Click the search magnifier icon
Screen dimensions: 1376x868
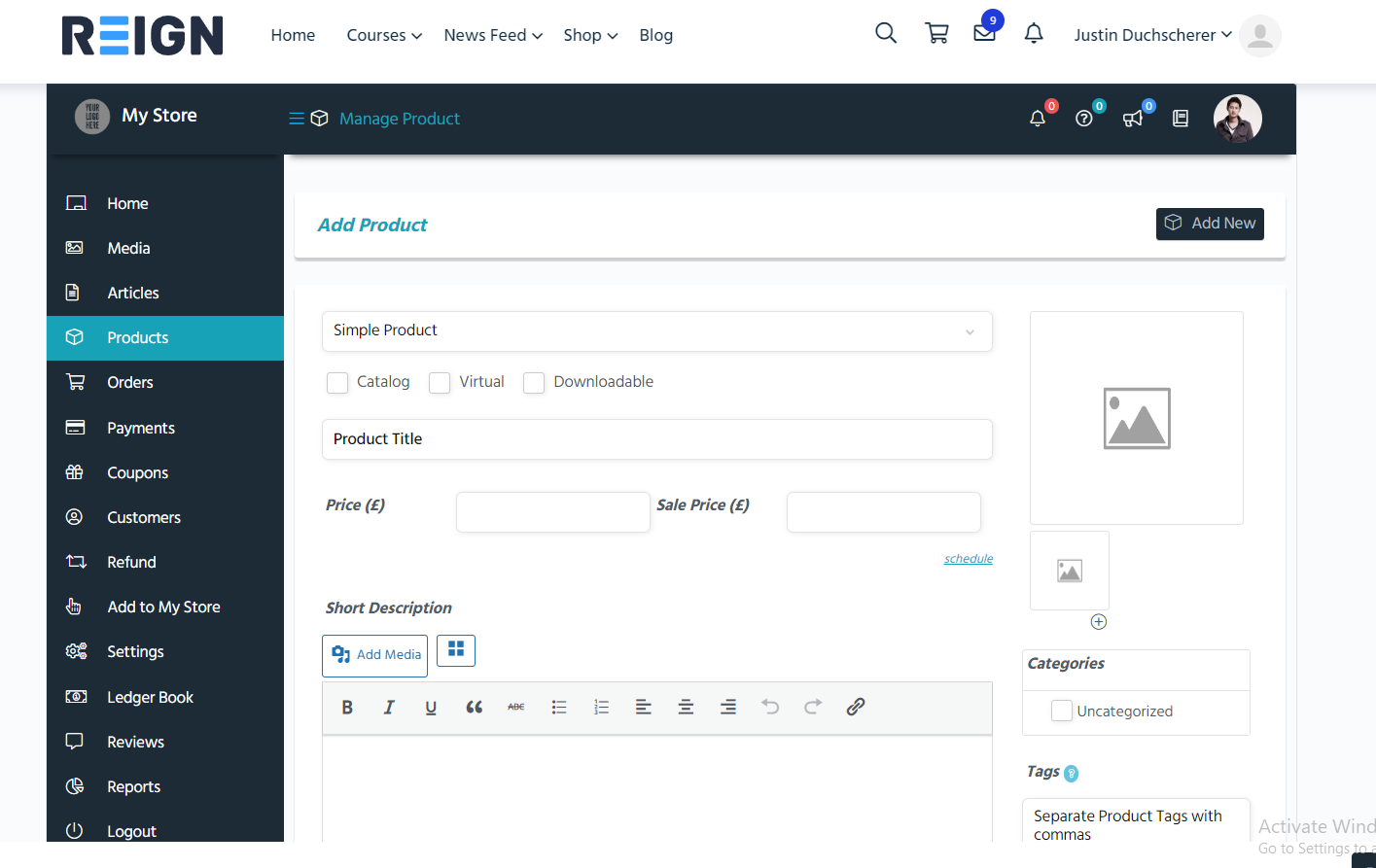tap(885, 32)
